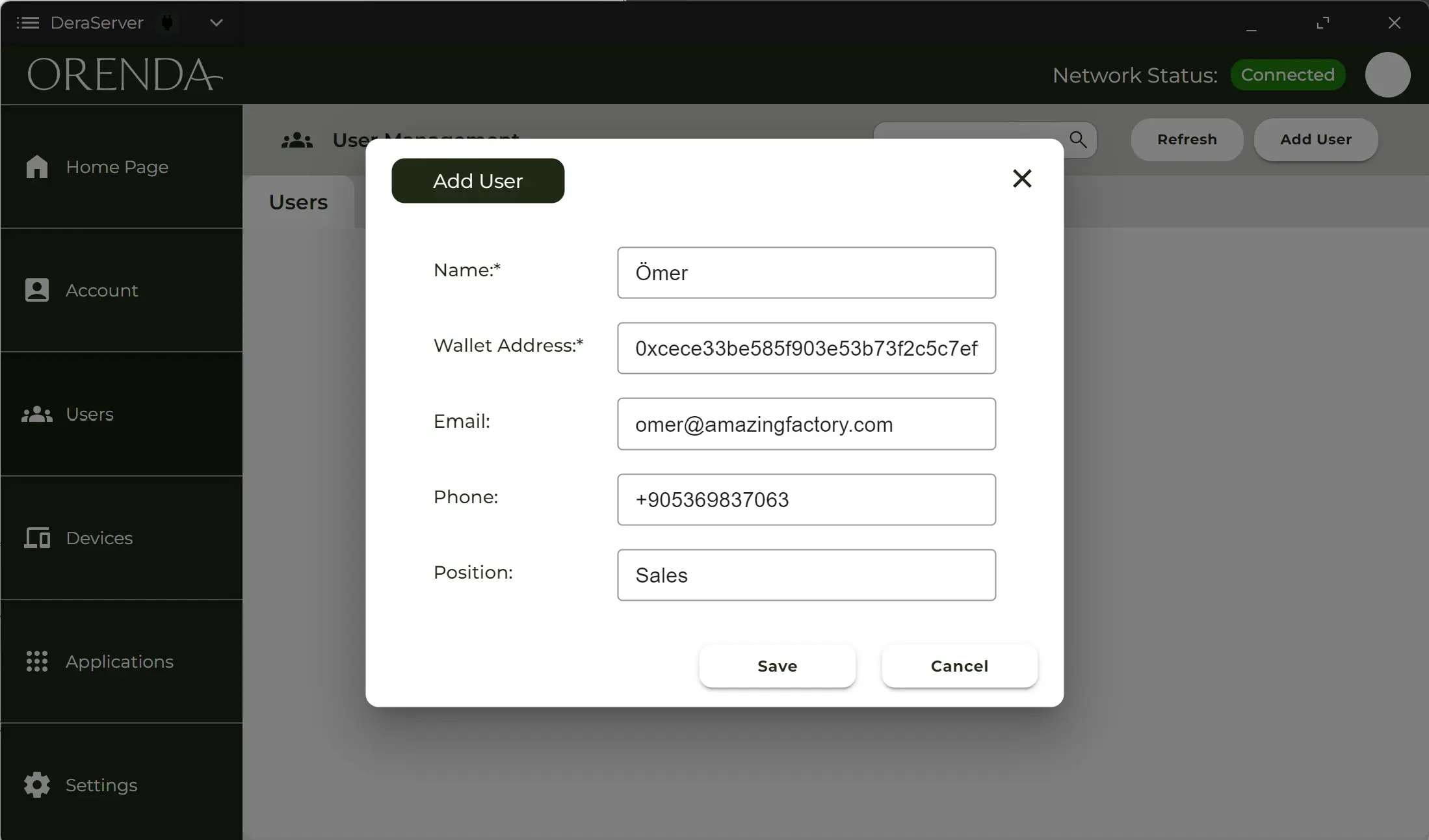Switch to the Users tab
The height and width of the screenshot is (840, 1429).
pyautogui.click(x=298, y=202)
